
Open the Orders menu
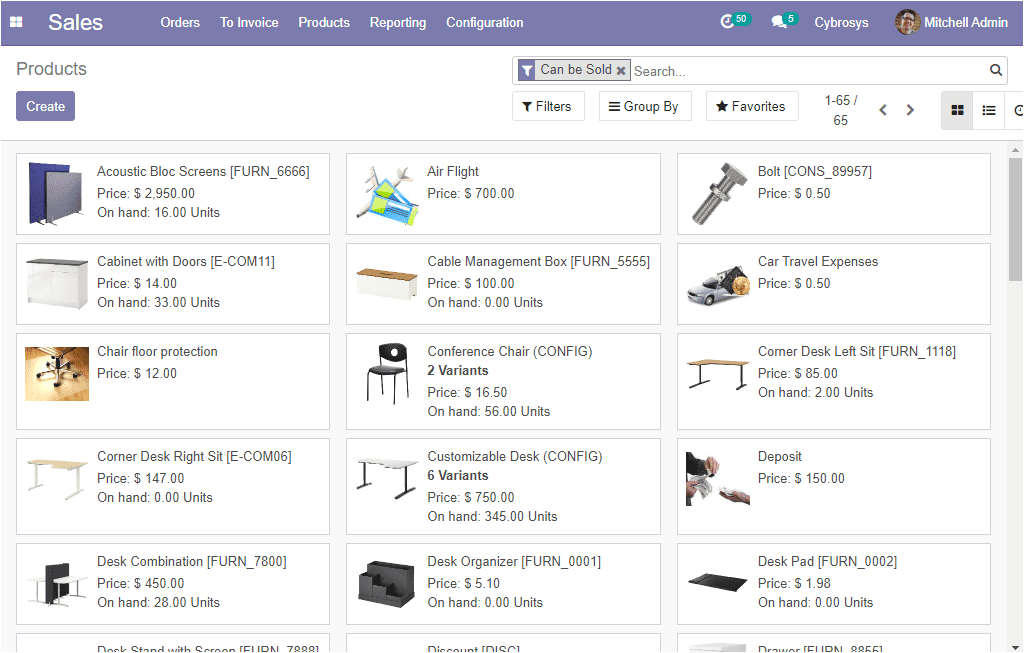180,22
